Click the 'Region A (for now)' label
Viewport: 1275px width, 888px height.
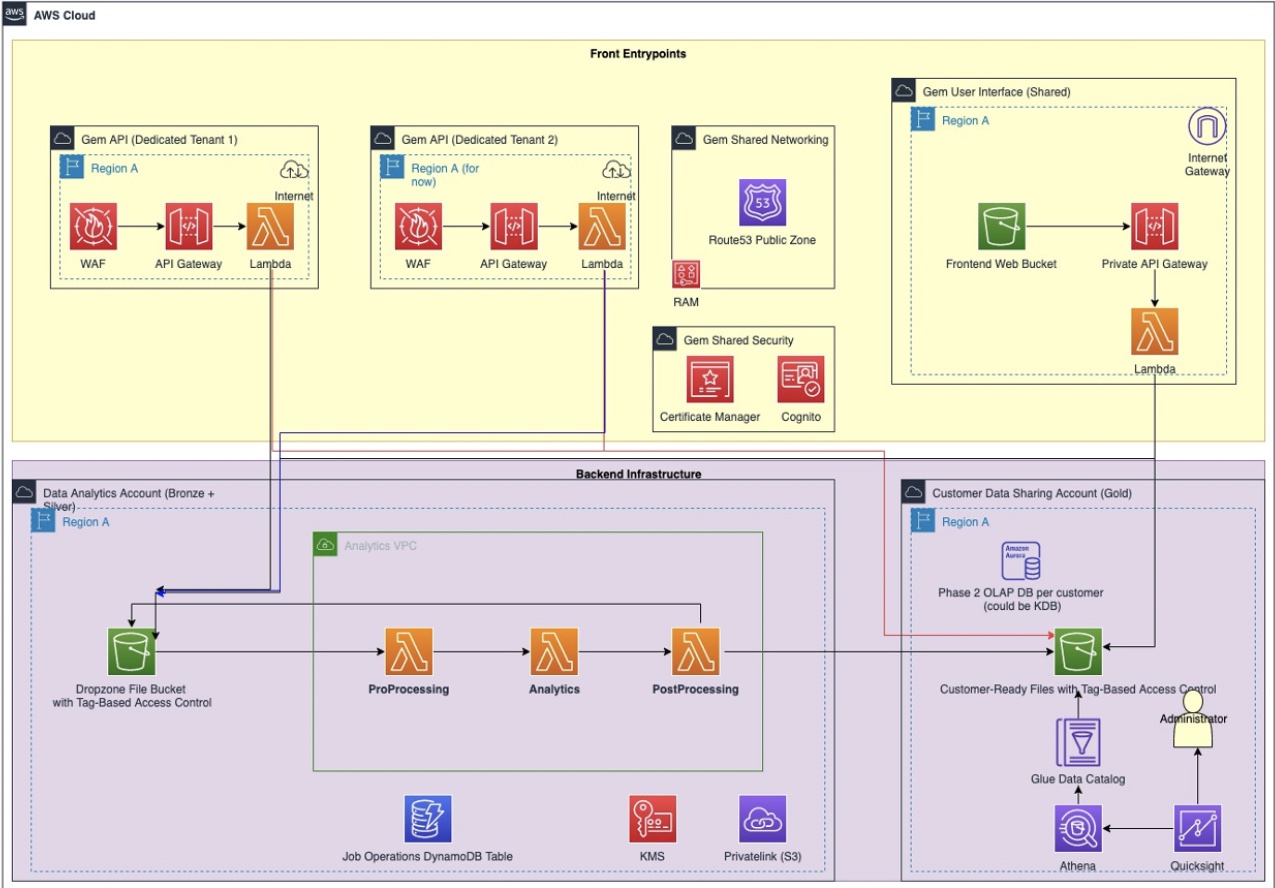445,175
